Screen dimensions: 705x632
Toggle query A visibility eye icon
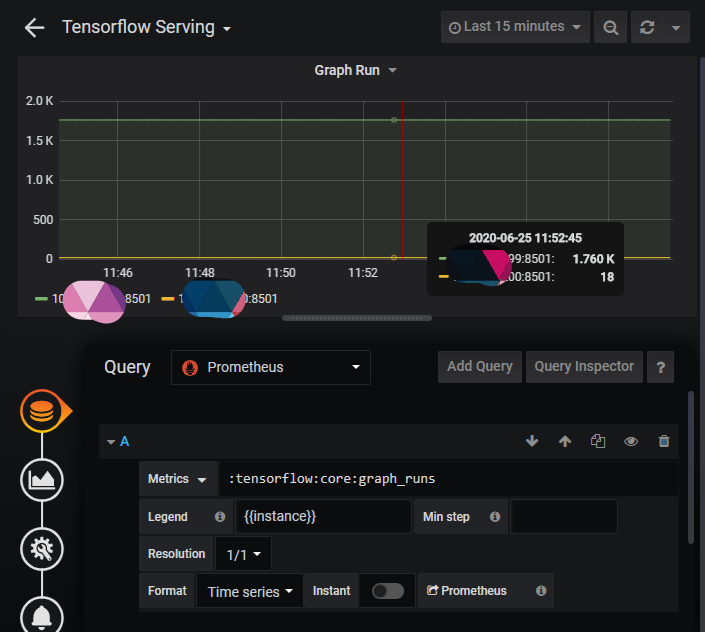pos(631,441)
